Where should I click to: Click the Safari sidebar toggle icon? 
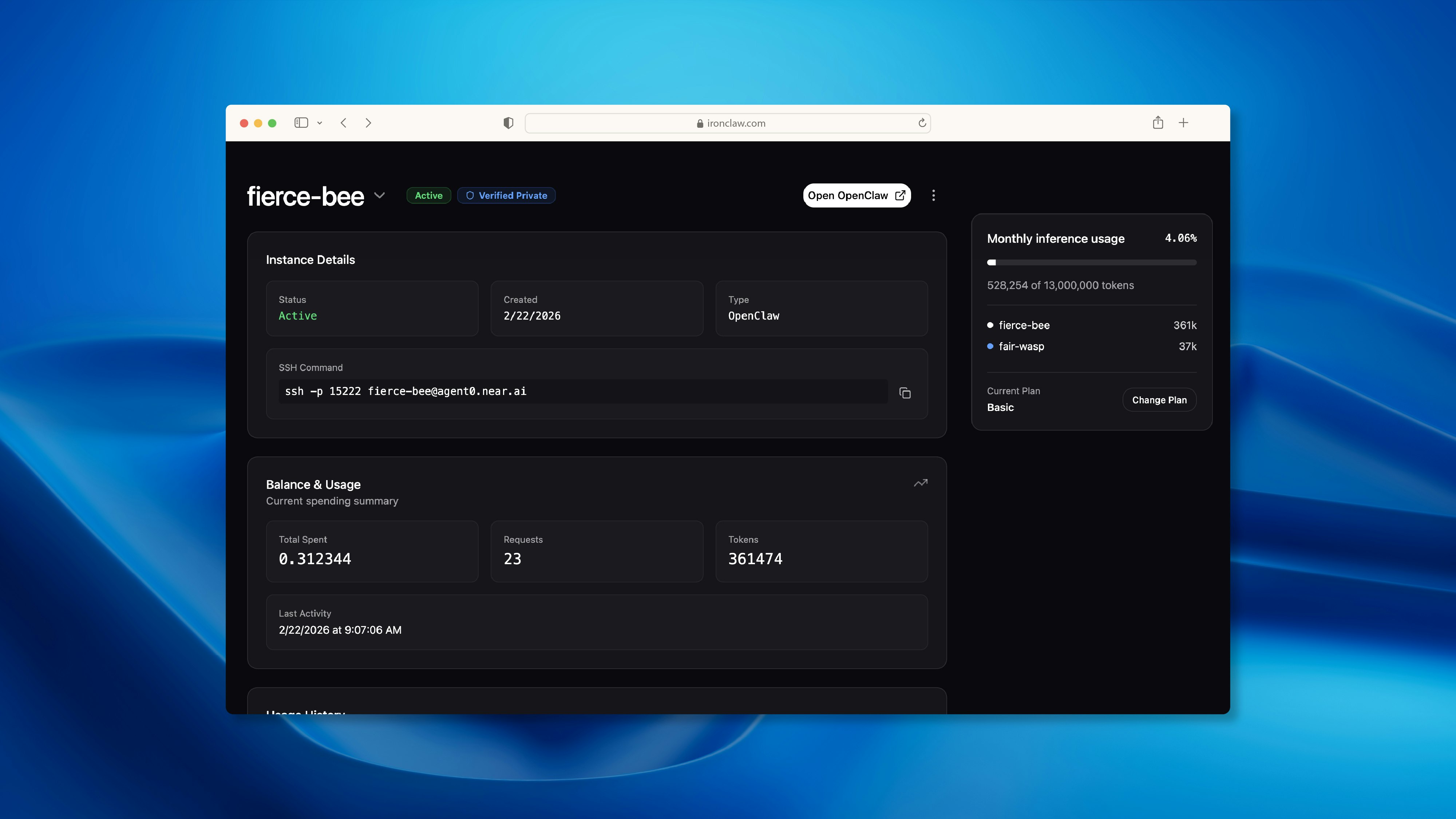point(301,123)
